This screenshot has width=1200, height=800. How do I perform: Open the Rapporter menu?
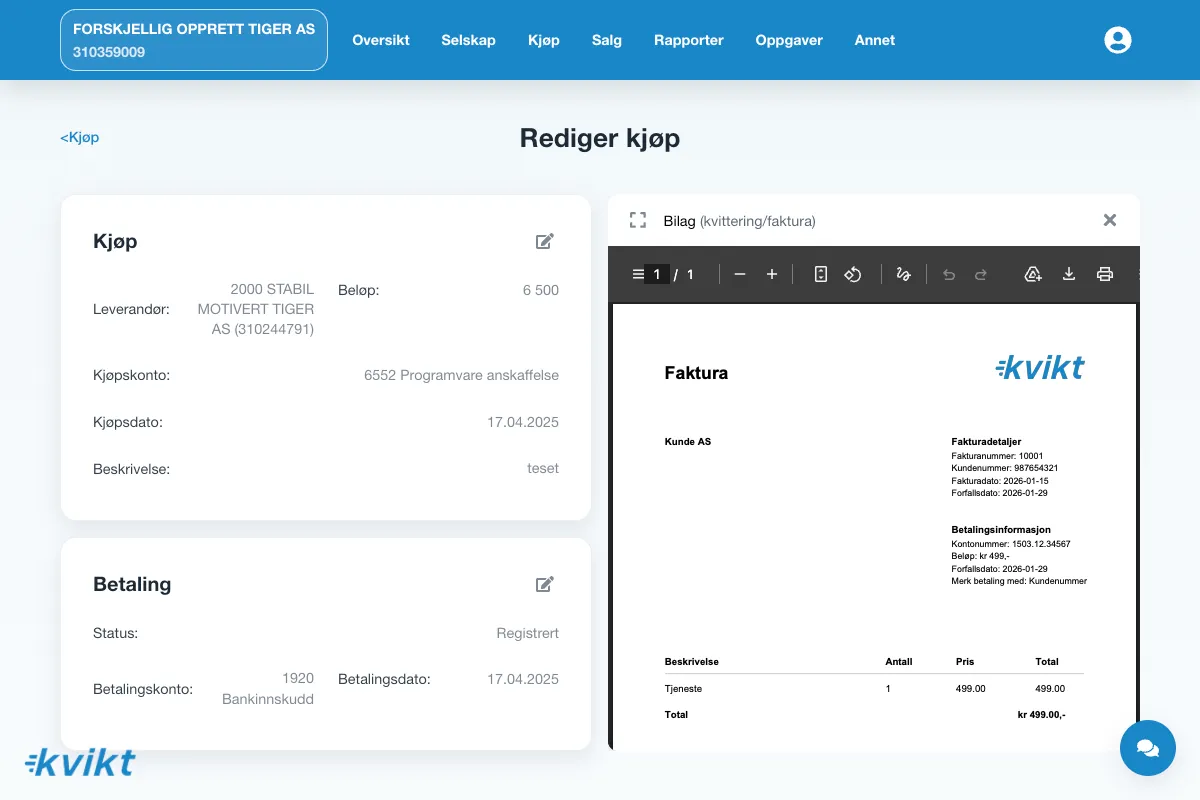(689, 40)
